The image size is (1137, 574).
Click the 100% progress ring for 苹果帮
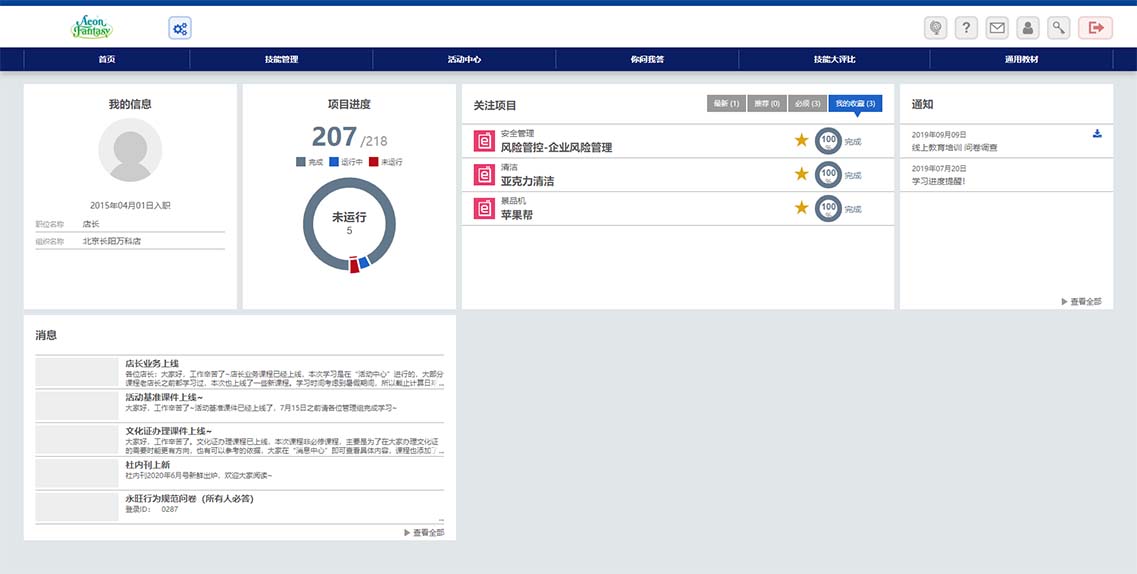tap(828, 209)
